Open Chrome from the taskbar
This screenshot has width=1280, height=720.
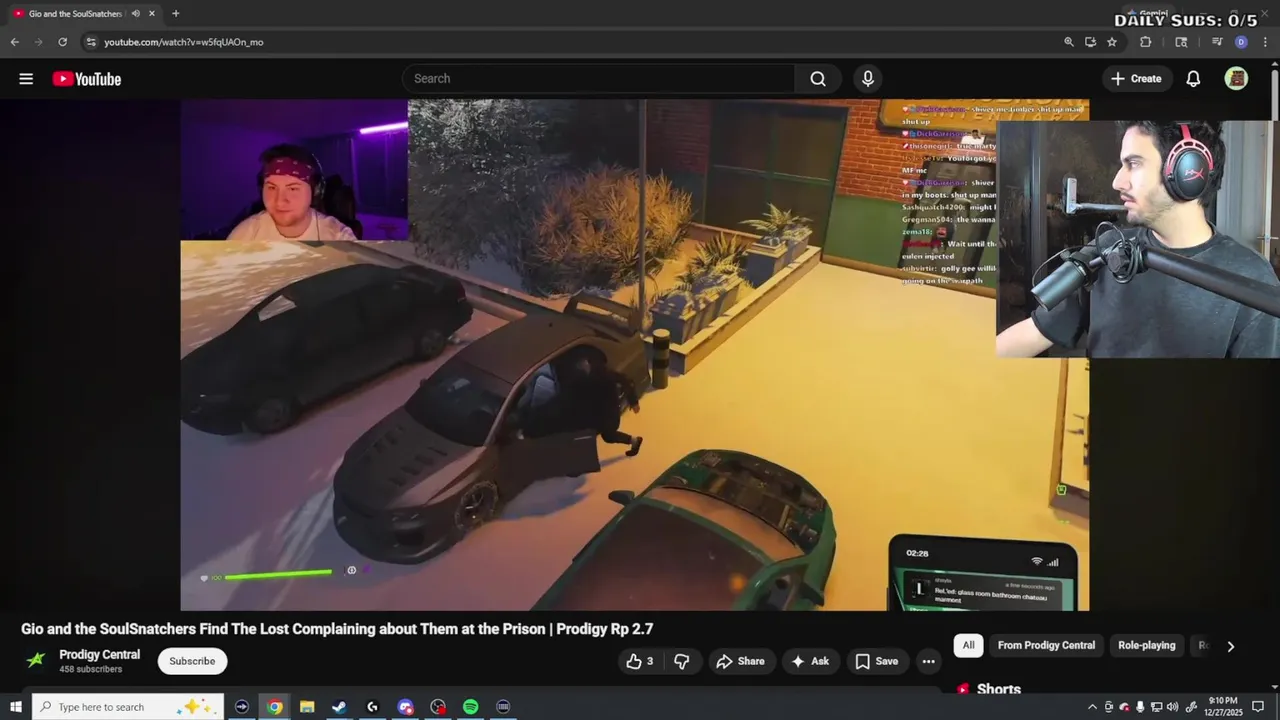pyautogui.click(x=274, y=707)
